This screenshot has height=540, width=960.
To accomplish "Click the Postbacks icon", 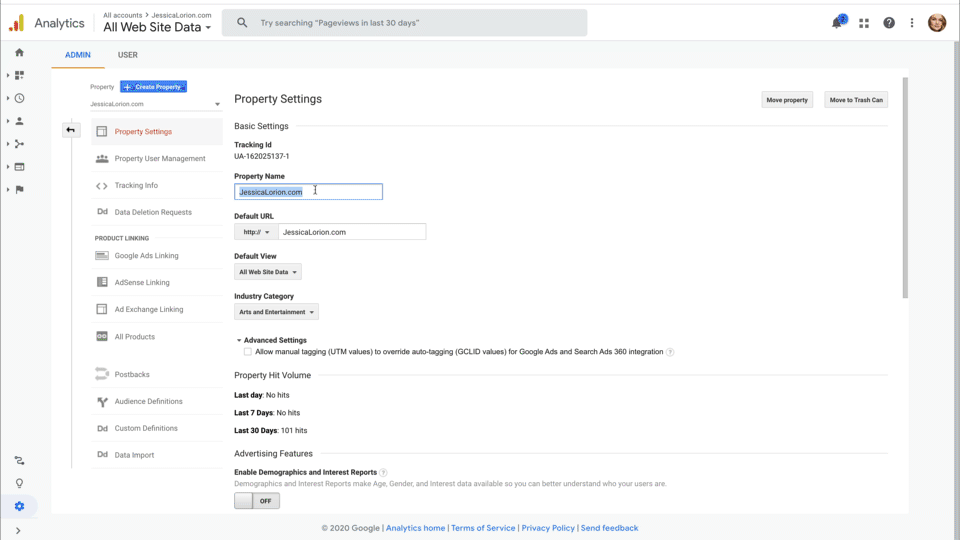I will [x=102, y=374].
